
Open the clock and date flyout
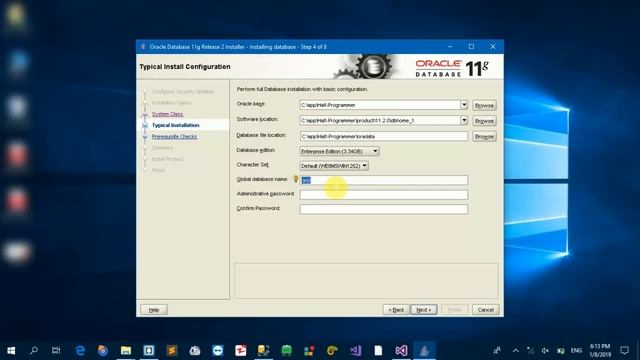pyautogui.click(x=600, y=350)
